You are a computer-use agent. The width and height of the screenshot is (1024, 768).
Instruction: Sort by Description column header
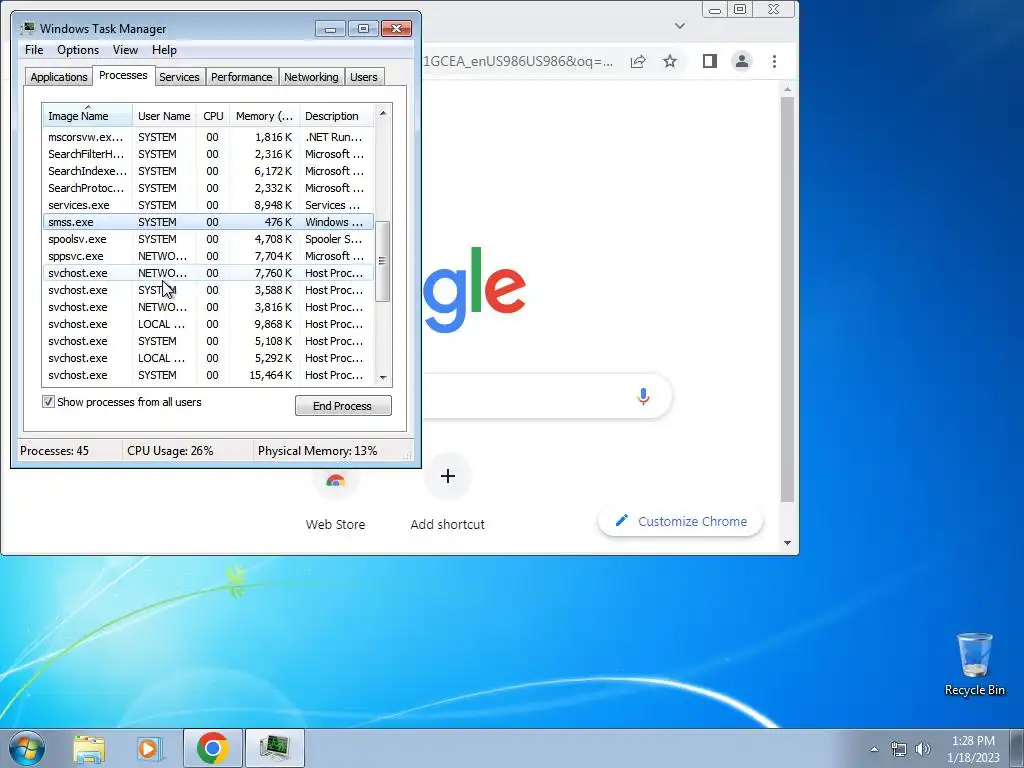pyautogui.click(x=336, y=116)
